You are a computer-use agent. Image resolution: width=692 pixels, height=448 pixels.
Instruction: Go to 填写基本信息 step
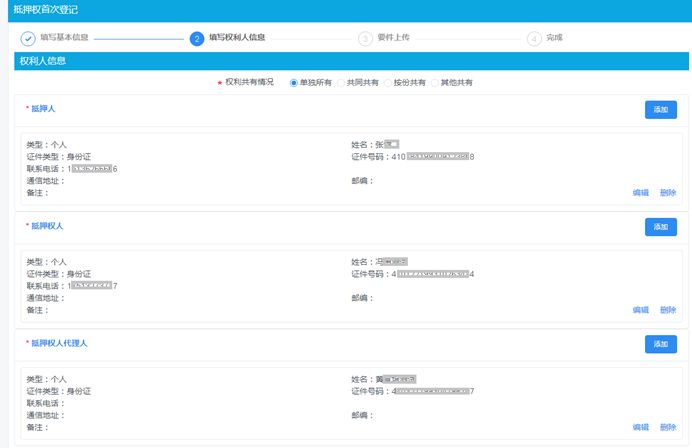(x=64, y=38)
